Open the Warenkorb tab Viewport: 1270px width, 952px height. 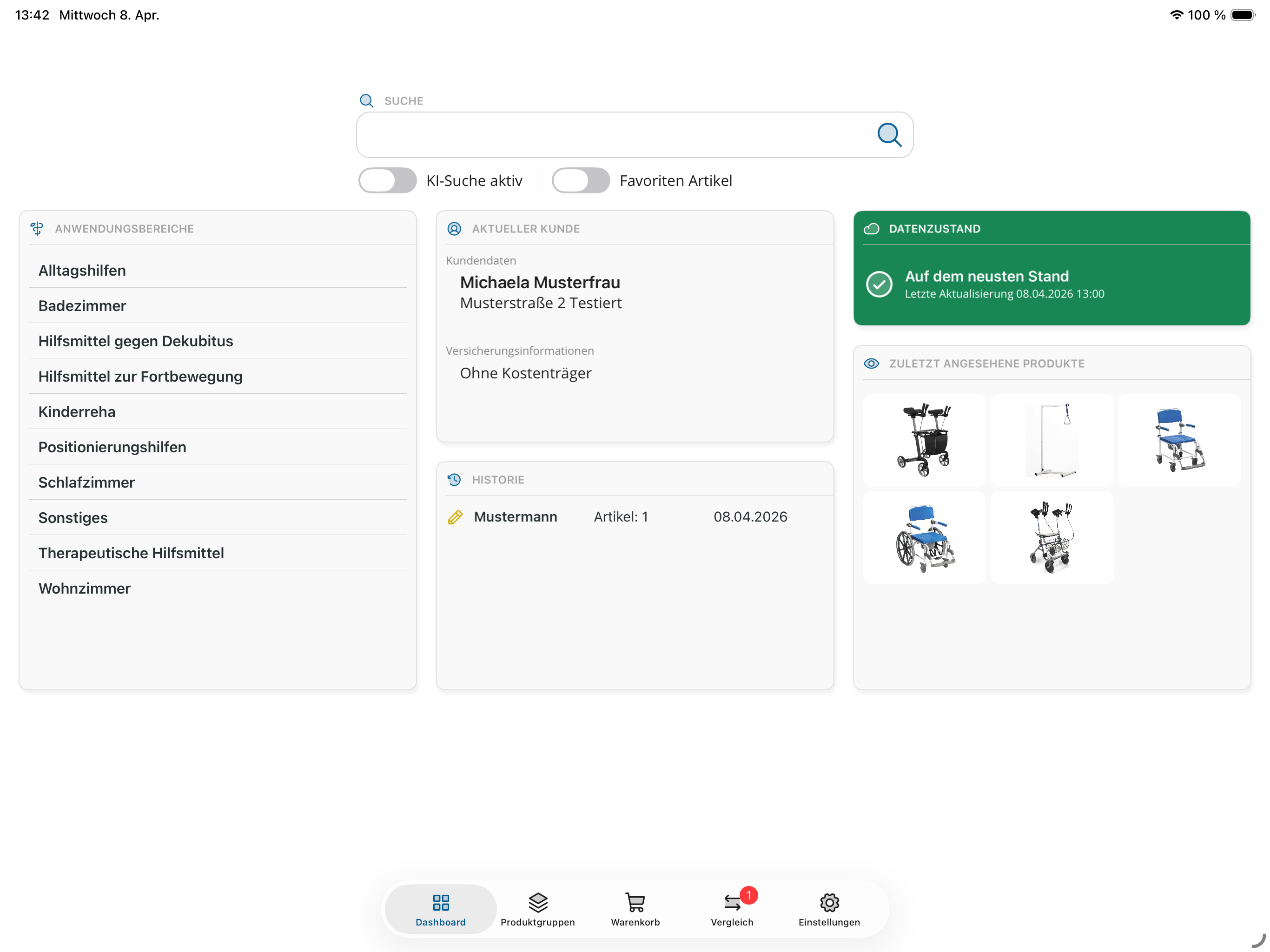tap(635, 910)
